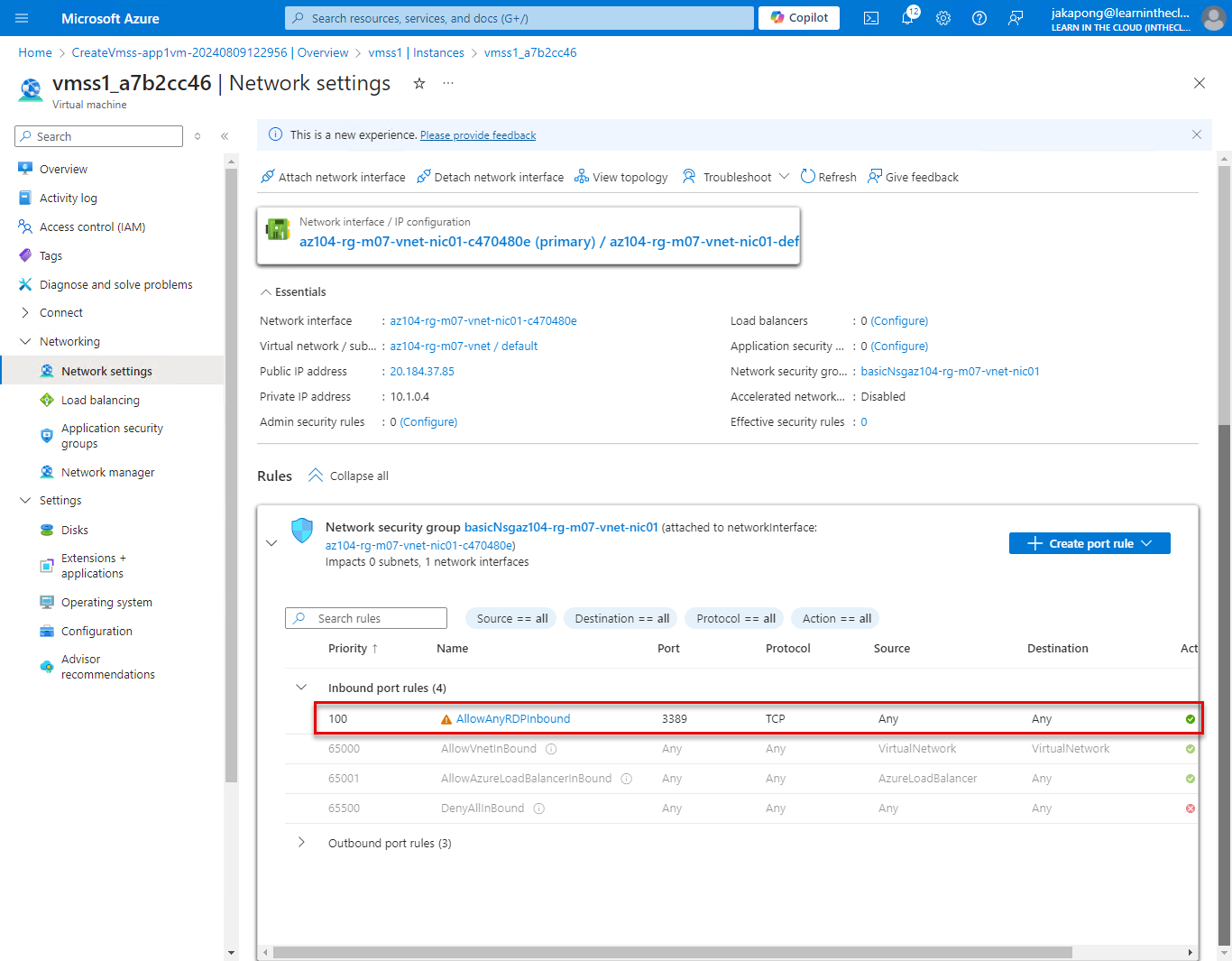This screenshot has width=1232, height=961.
Task: Click Detach network interface
Action: click(490, 177)
